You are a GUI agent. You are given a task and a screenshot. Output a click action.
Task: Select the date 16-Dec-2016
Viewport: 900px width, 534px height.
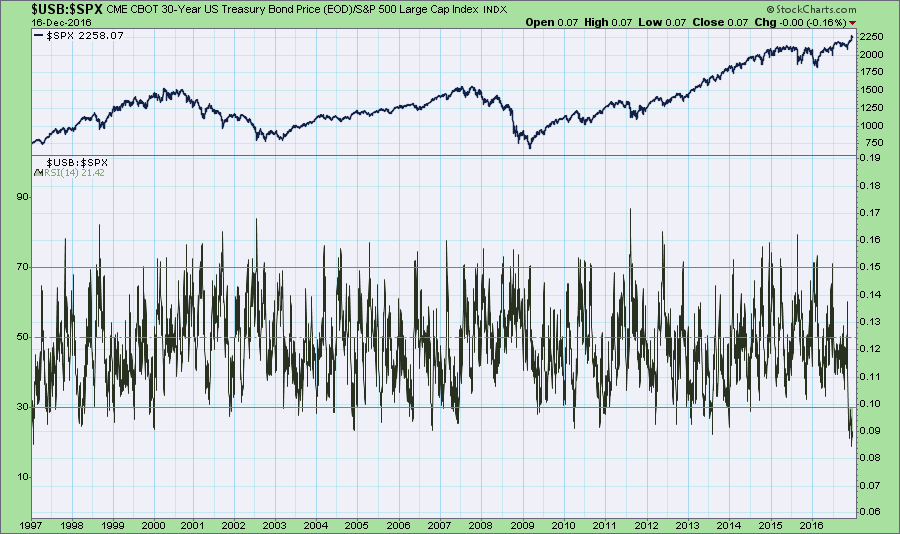pos(61,22)
